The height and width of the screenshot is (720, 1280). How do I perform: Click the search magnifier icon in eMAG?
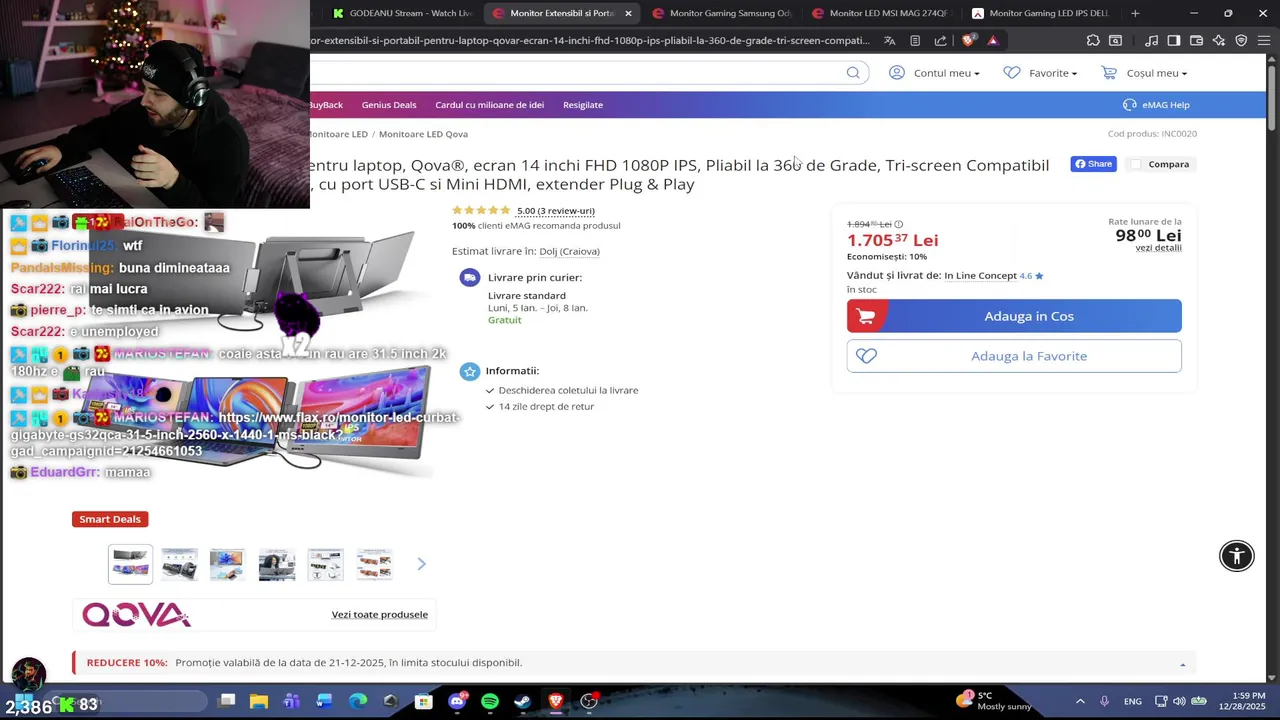click(853, 72)
